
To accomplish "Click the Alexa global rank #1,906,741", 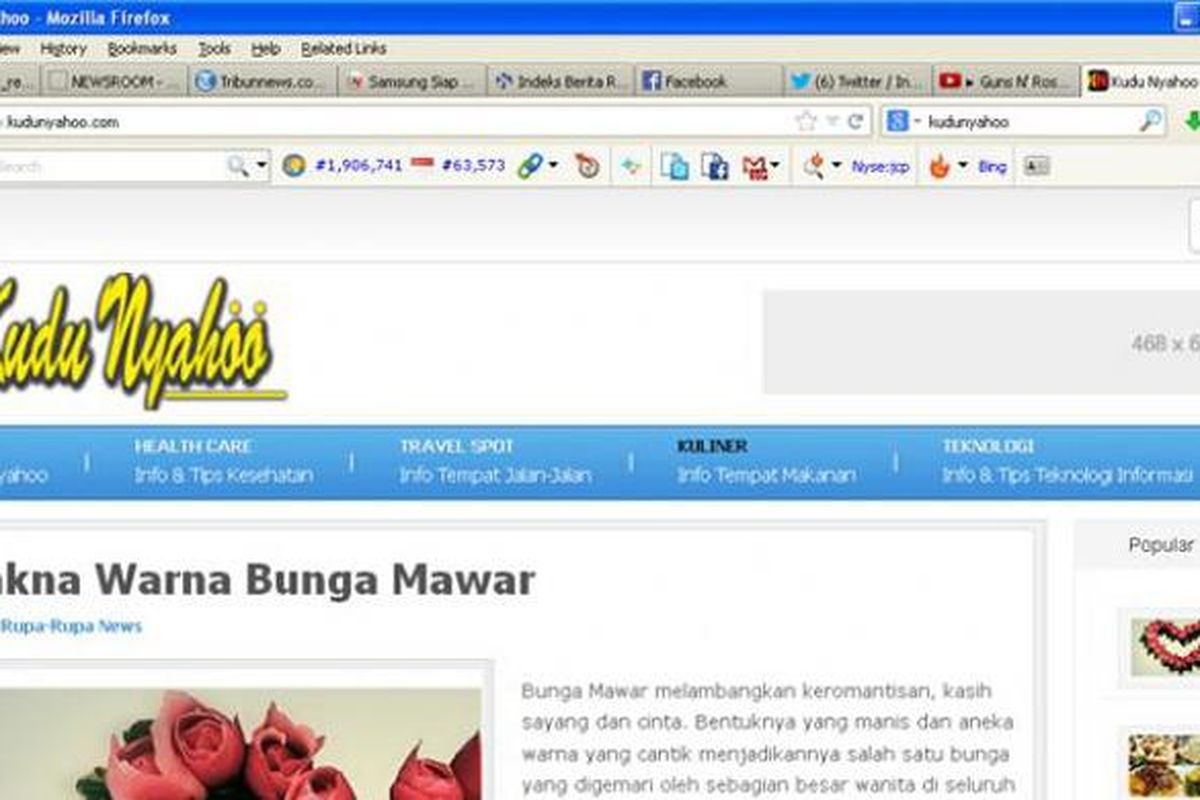I will (x=358, y=166).
